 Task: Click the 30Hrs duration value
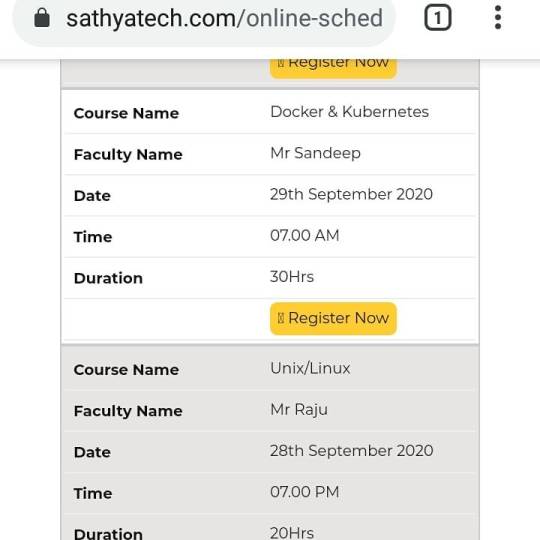coord(292,277)
